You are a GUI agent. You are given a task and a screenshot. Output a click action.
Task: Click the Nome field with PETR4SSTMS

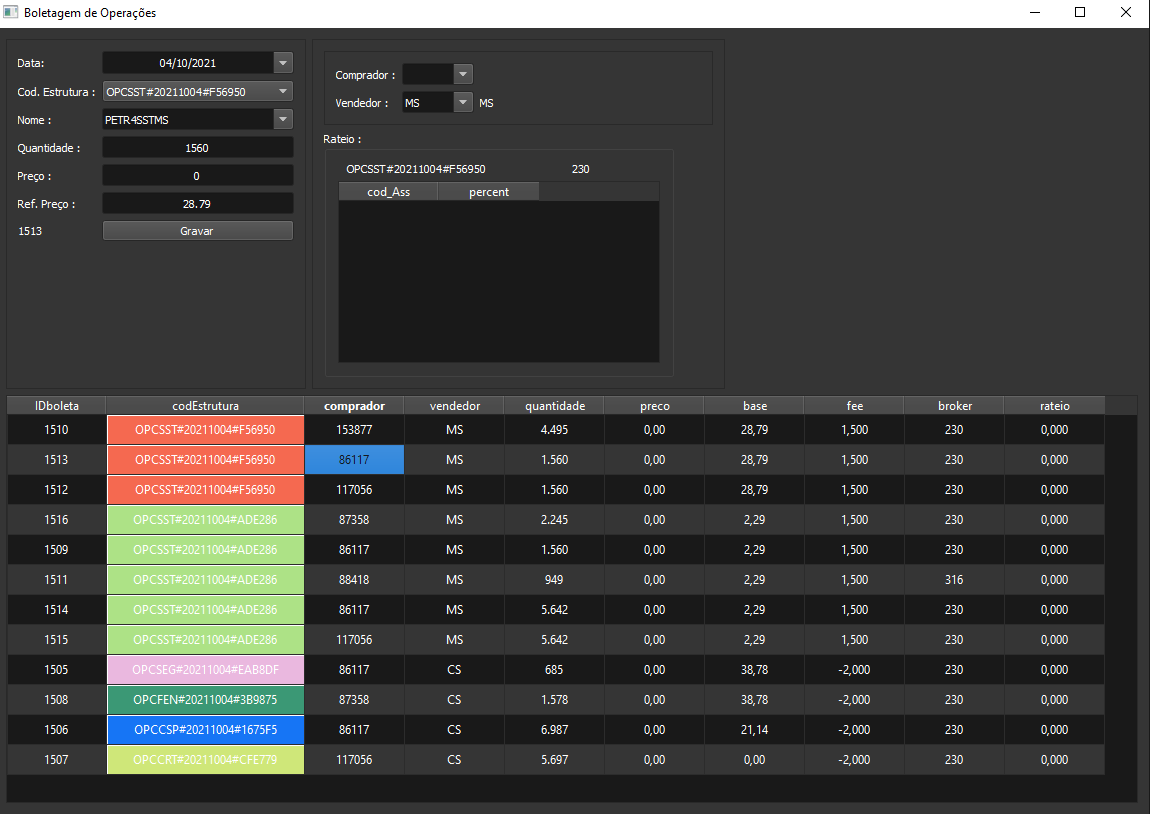click(188, 120)
